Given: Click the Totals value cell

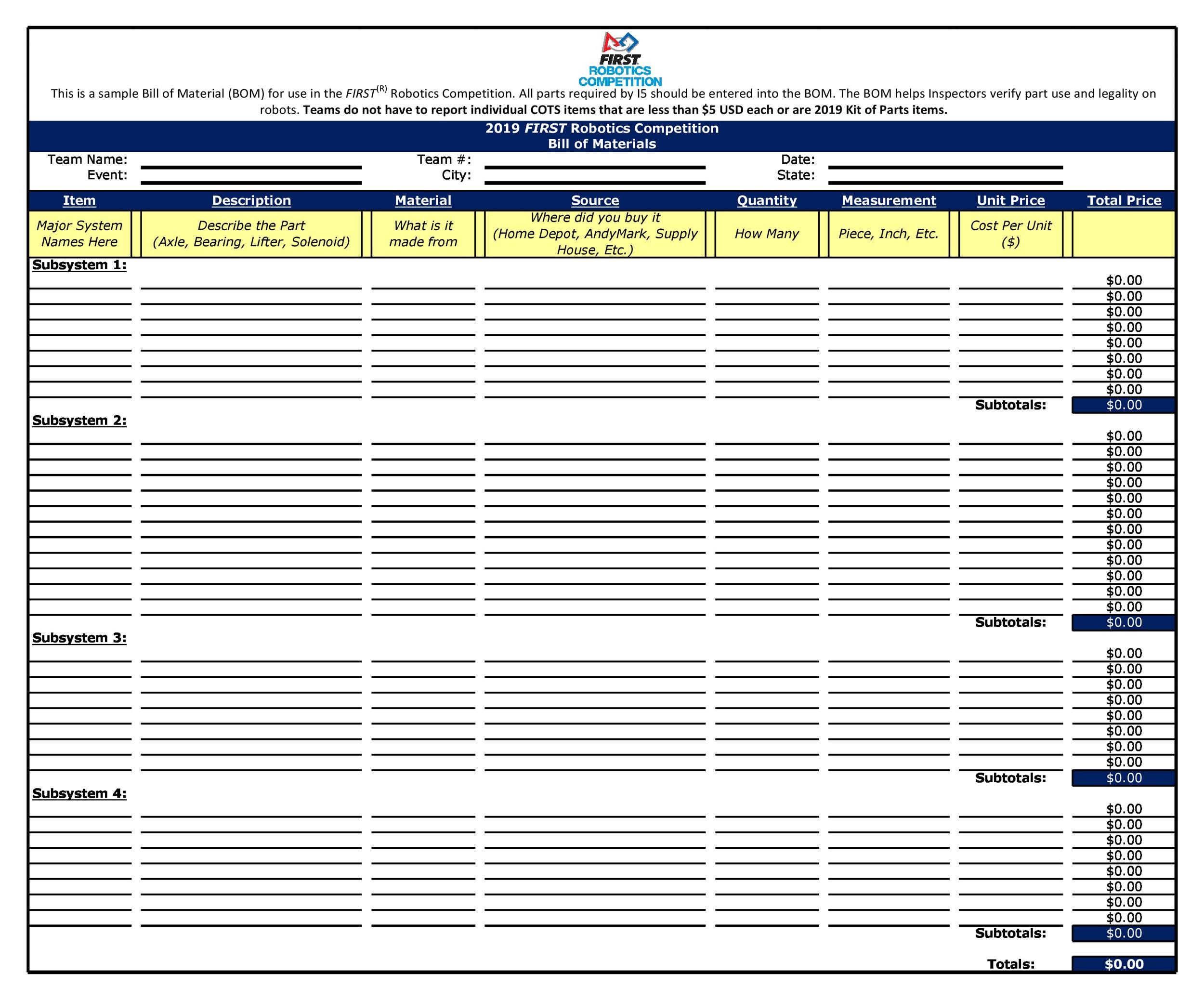Looking at the screenshot, I should 1140,969.
